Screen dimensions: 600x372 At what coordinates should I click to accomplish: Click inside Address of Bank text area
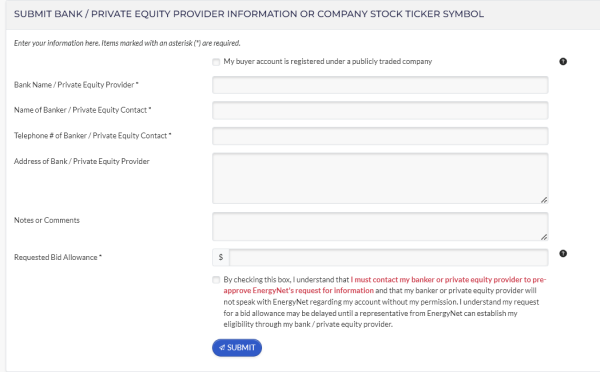tap(380, 178)
